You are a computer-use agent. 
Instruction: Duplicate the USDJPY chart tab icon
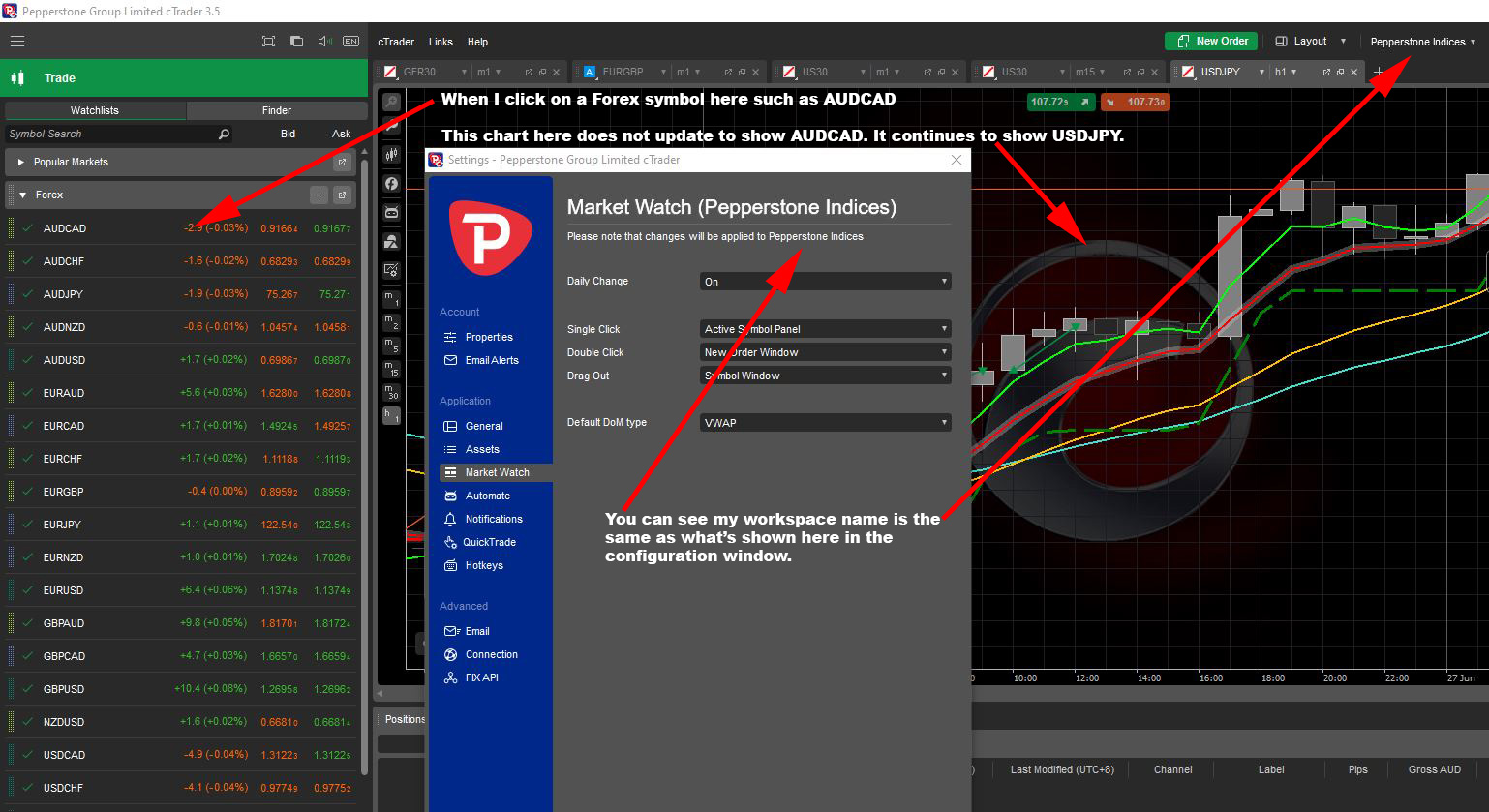[1340, 72]
